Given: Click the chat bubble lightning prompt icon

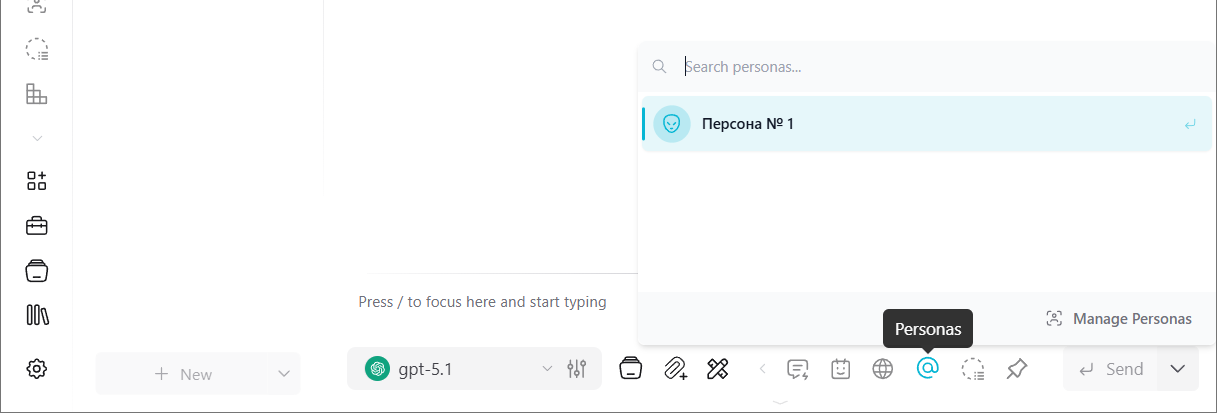Looking at the screenshot, I should pos(797,369).
